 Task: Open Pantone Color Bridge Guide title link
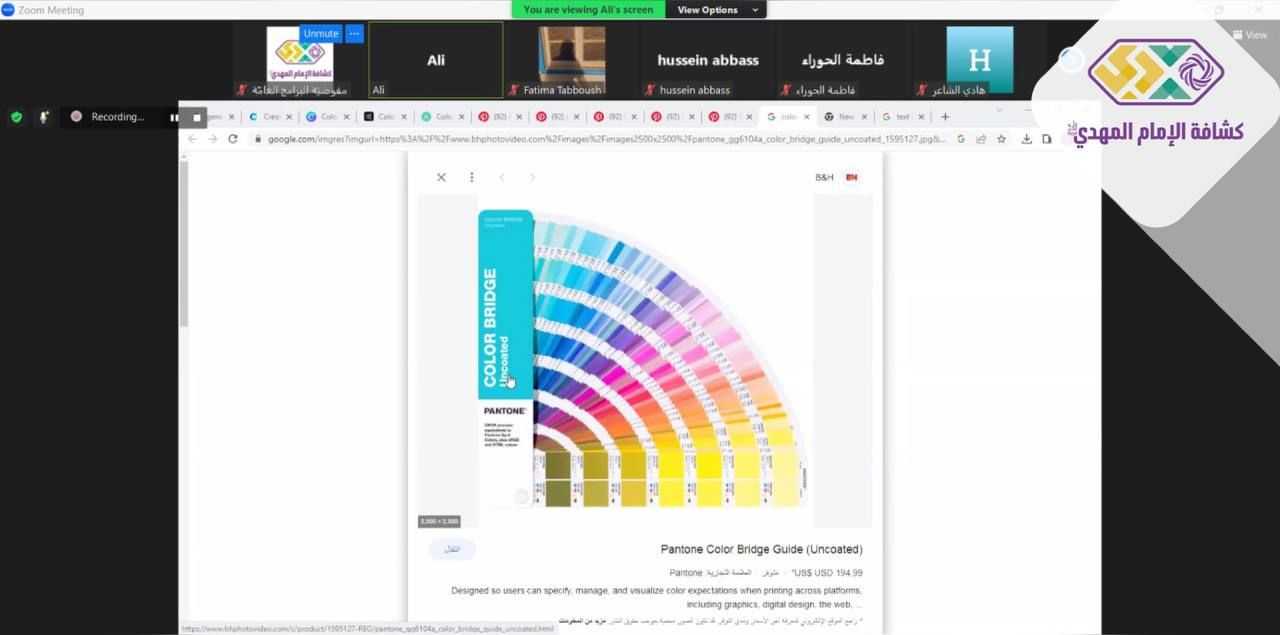click(x=761, y=549)
